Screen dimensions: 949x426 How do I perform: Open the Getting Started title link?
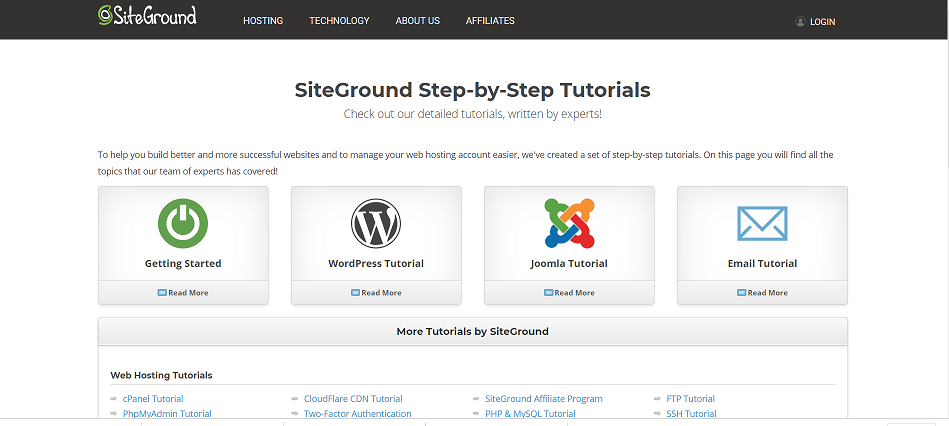(183, 263)
